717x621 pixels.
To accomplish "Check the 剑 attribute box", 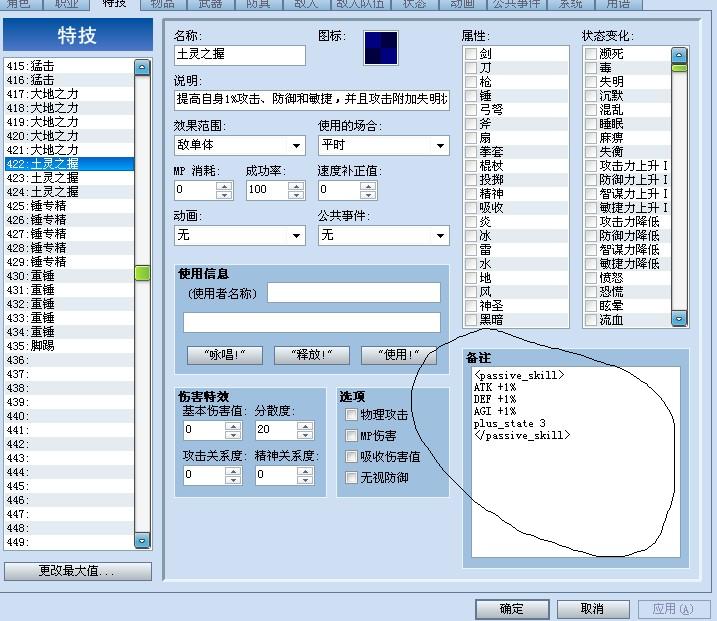I will pyautogui.click(x=471, y=54).
